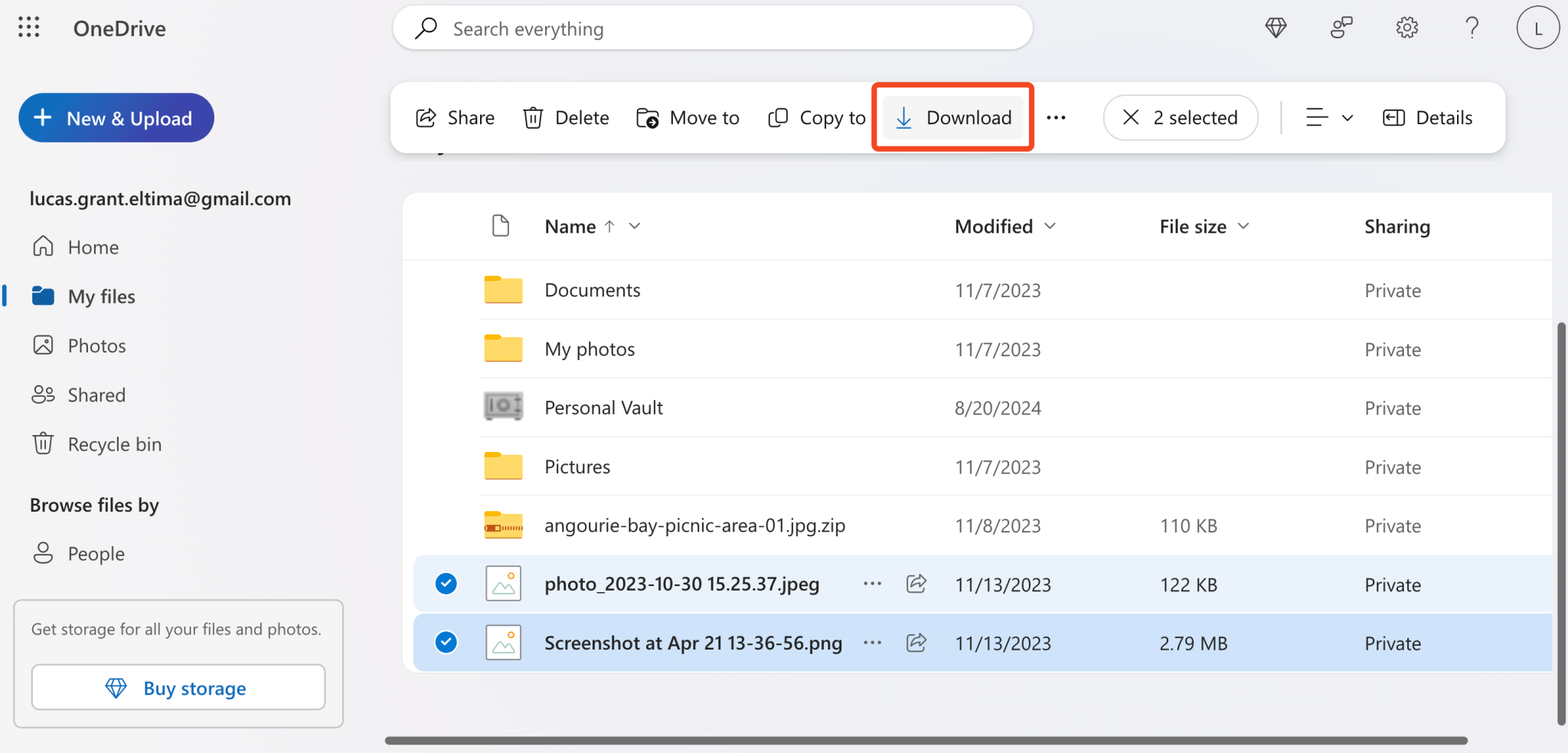Screen dimensions: 1568x753
Task: Deselect photo_2023-10-30 15.25.37.jpeg
Action: pos(445,583)
